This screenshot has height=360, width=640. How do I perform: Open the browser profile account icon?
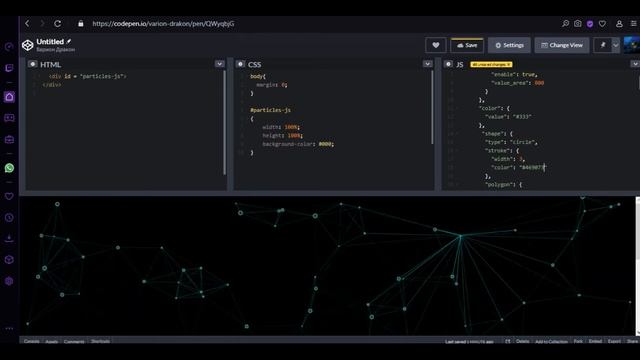point(619,24)
